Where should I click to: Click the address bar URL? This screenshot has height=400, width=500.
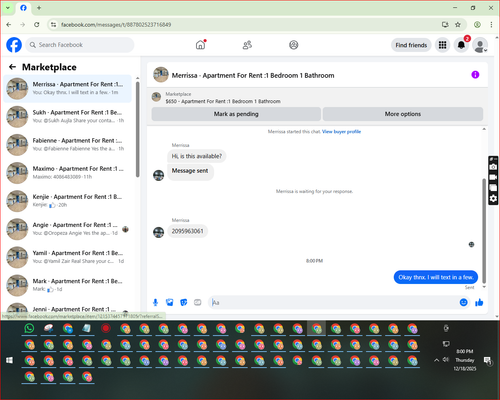116,25
